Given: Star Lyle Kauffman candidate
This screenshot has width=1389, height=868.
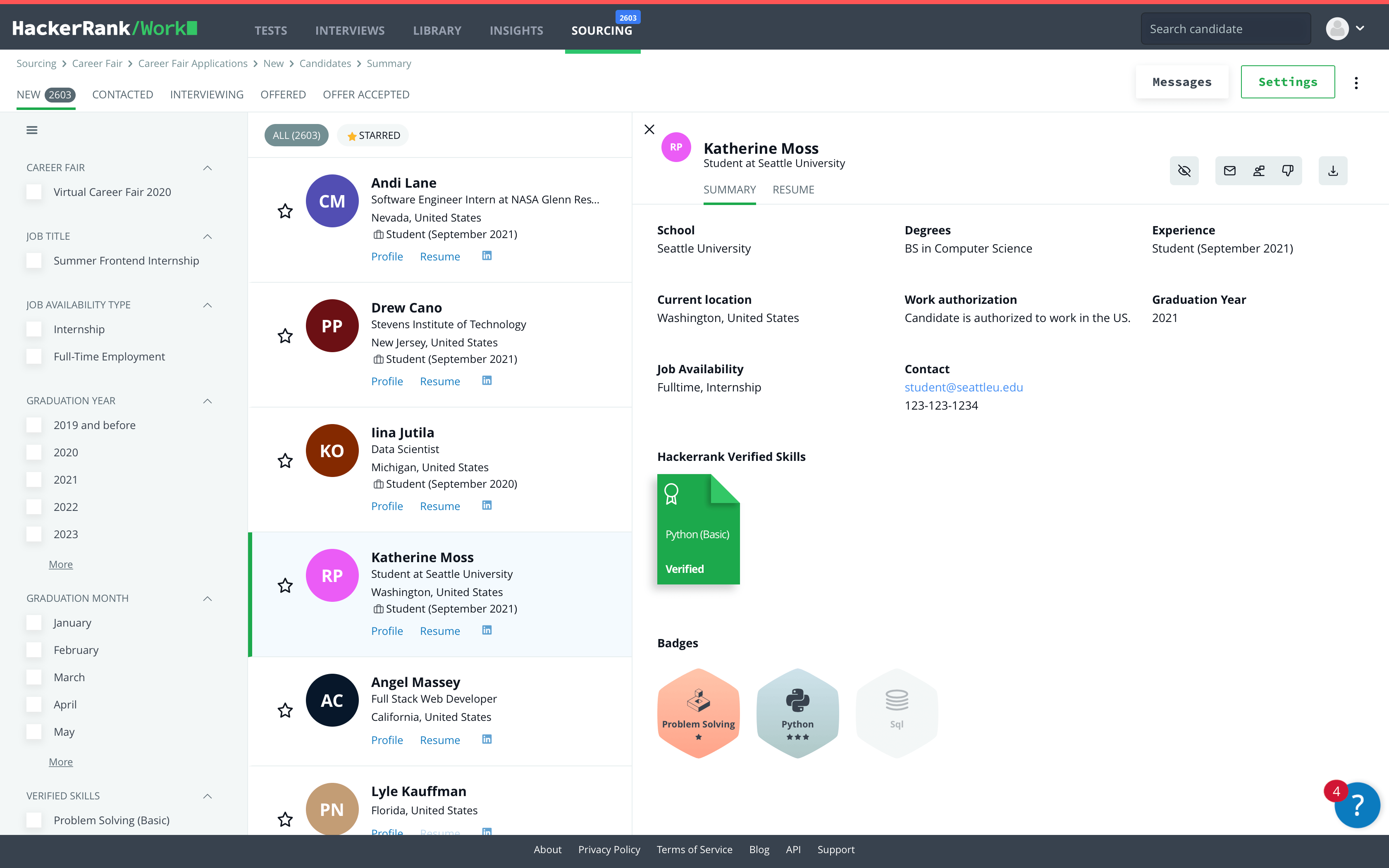Looking at the screenshot, I should (x=285, y=819).
